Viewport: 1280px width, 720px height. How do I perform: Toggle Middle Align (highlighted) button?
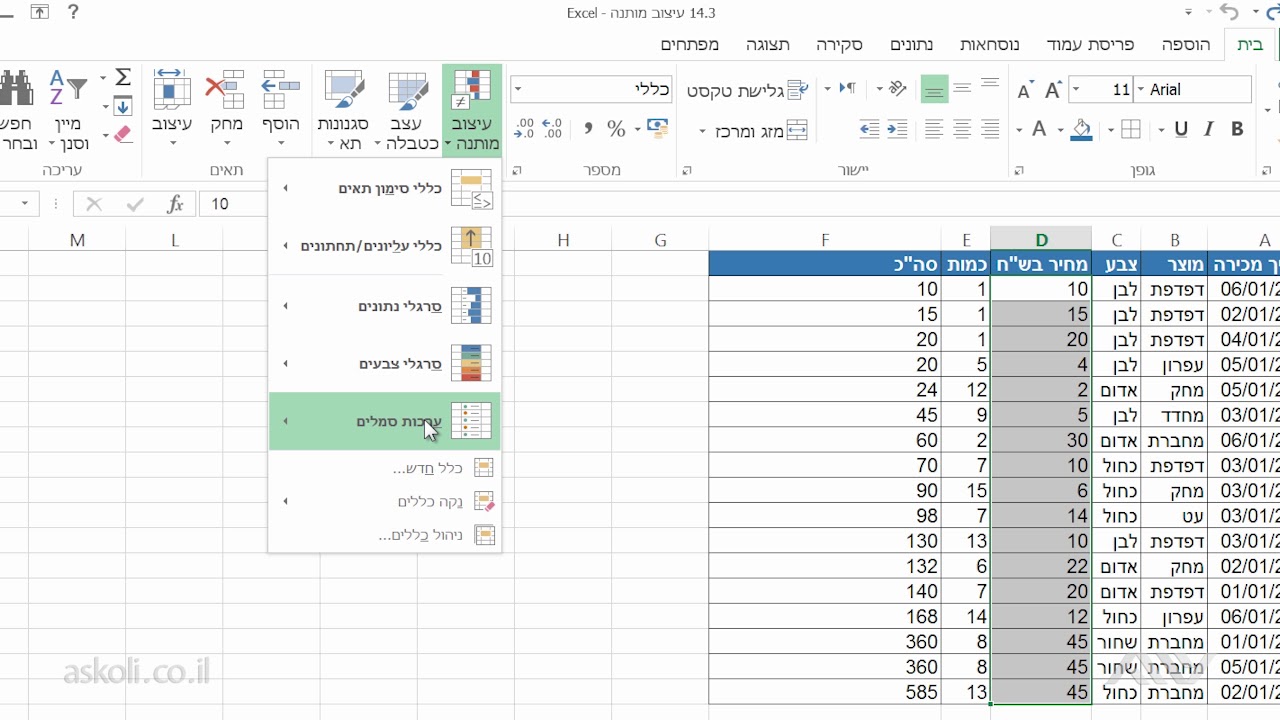coord(934,89)
